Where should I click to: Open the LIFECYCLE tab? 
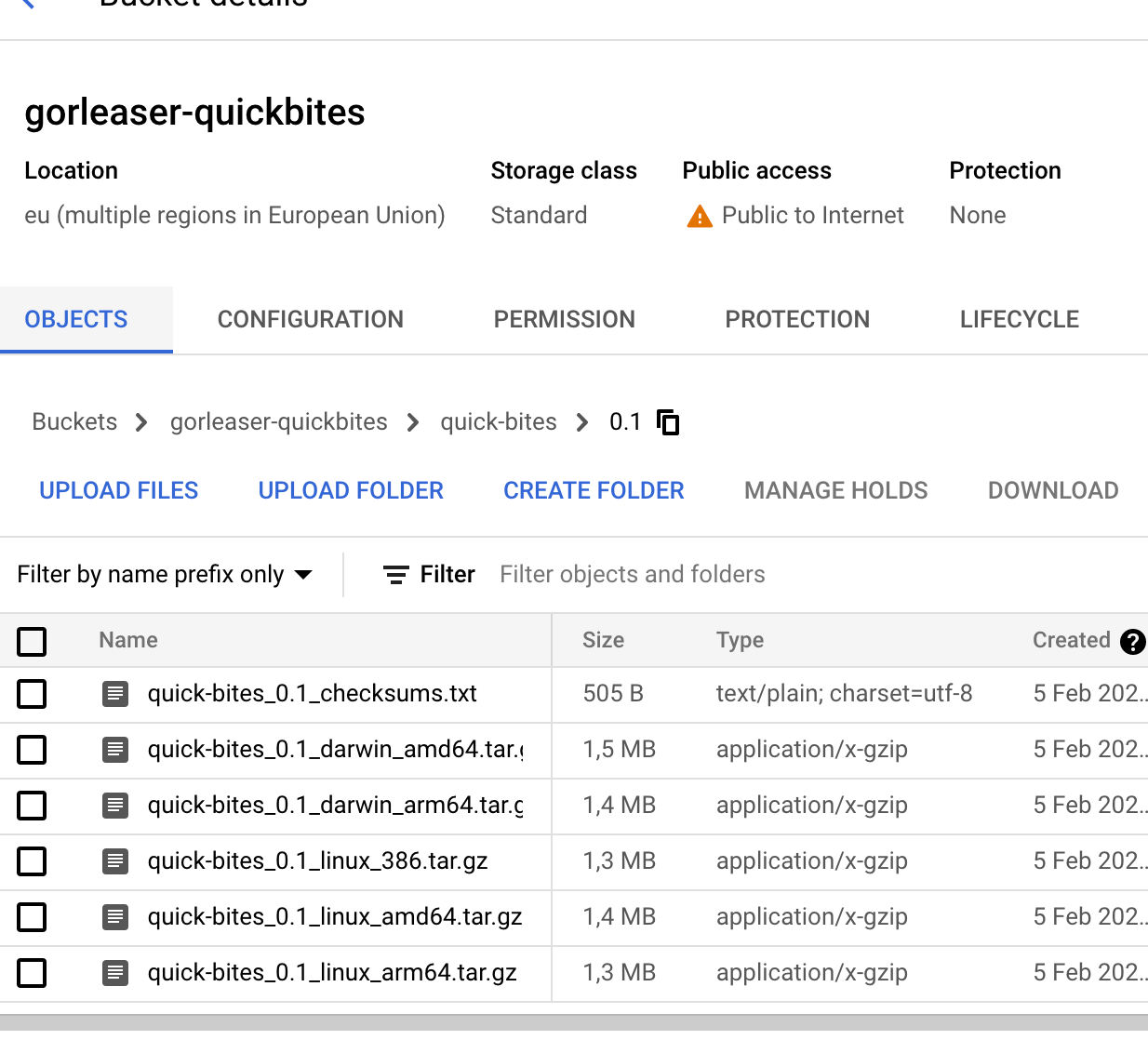coord(1020,320)
